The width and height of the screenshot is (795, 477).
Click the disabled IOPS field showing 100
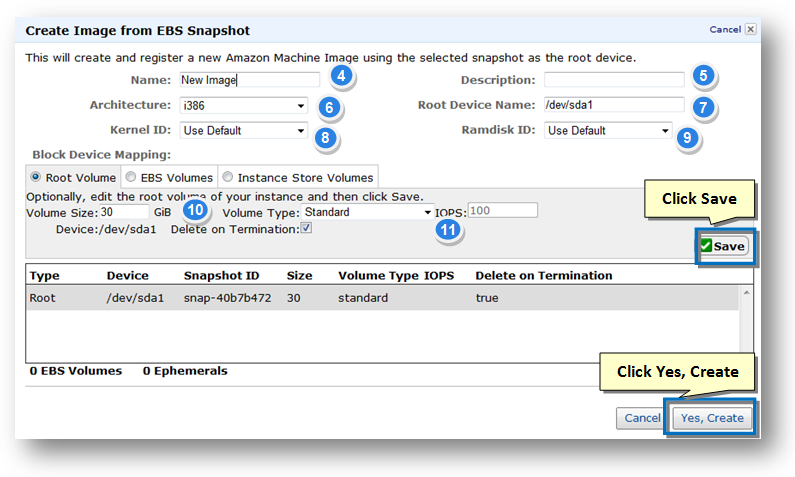point(502,210)
